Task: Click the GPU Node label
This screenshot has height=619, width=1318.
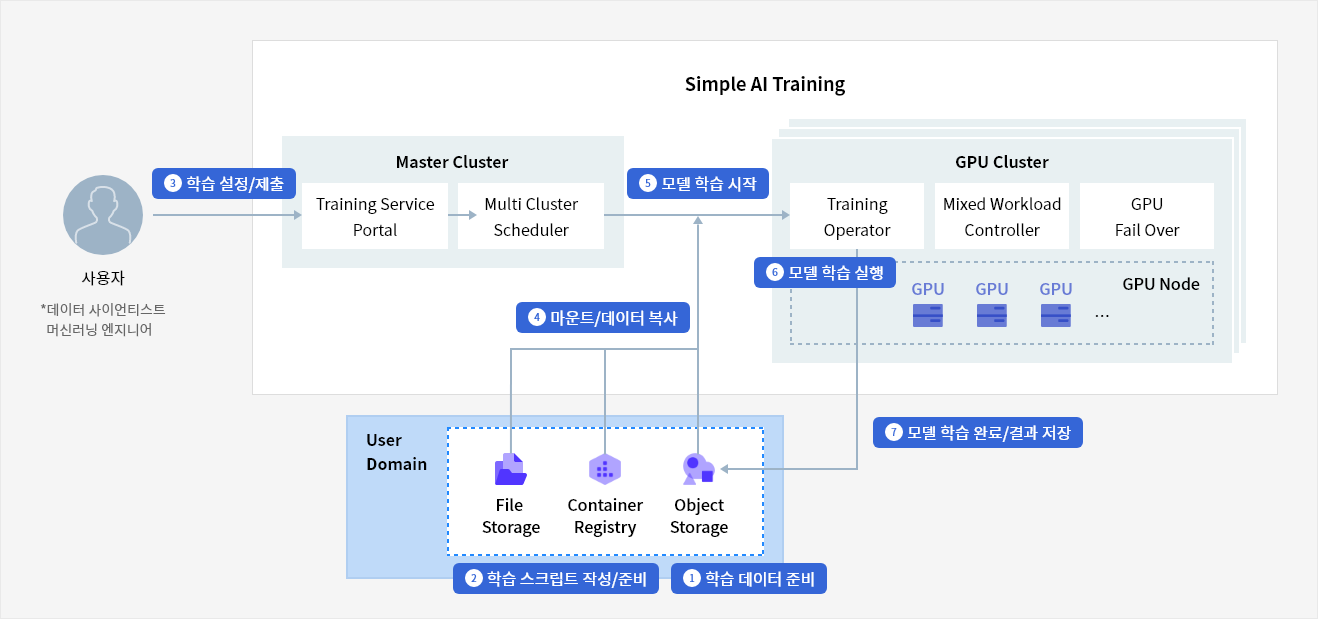Action: (x=1161, y=284)
